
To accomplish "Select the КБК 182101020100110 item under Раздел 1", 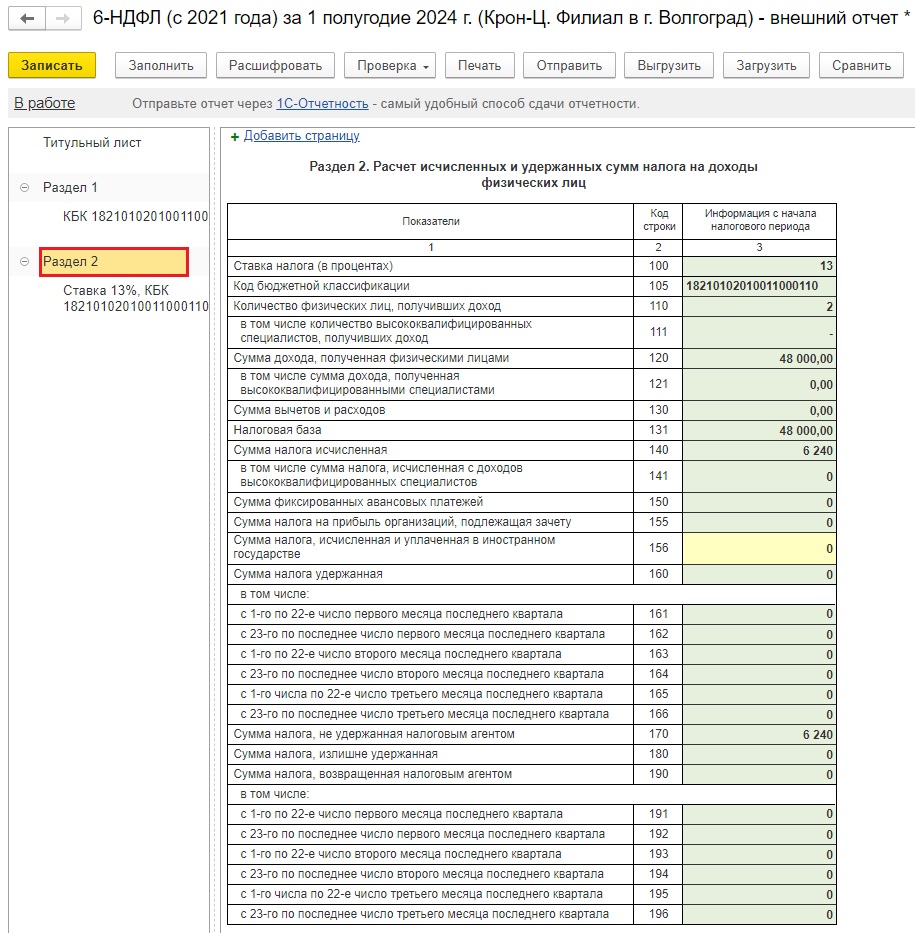I will [x=136, y=216].
